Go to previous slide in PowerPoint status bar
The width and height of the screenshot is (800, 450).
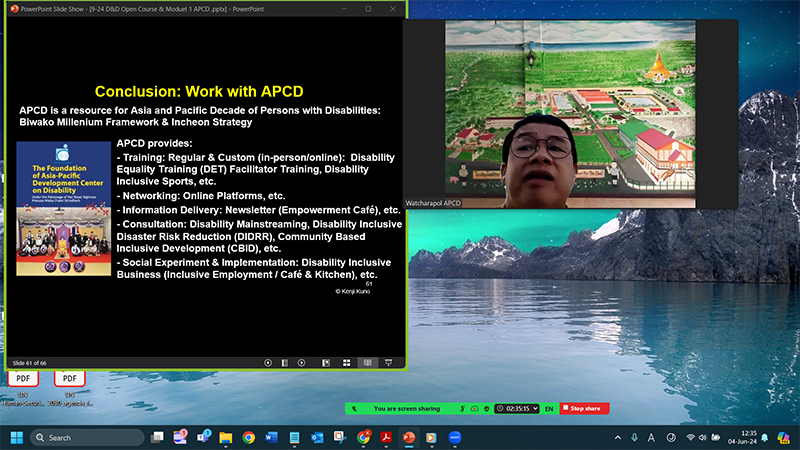[268, 363]
